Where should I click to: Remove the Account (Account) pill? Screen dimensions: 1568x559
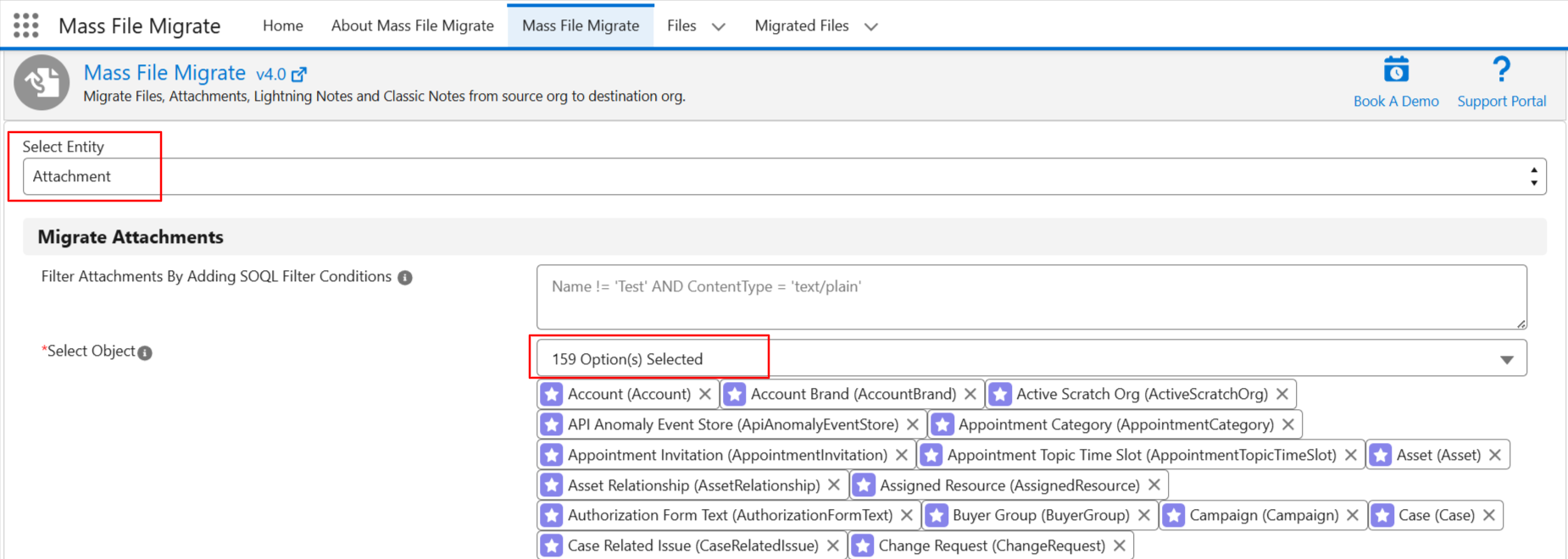pos(705,394)
